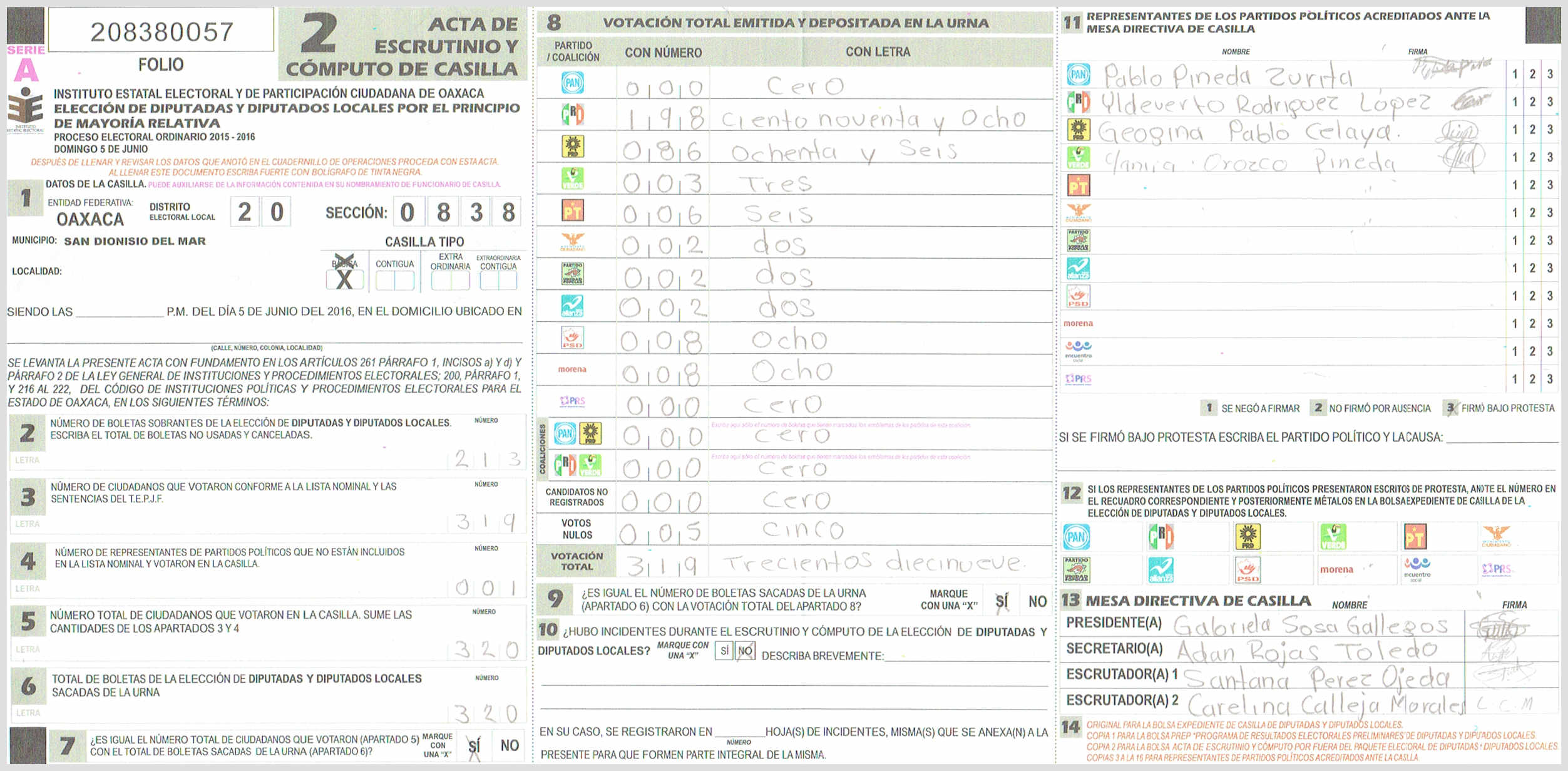
Task: Click the handwritten 'Ochenta y Seis' entry
Action: 844,150
